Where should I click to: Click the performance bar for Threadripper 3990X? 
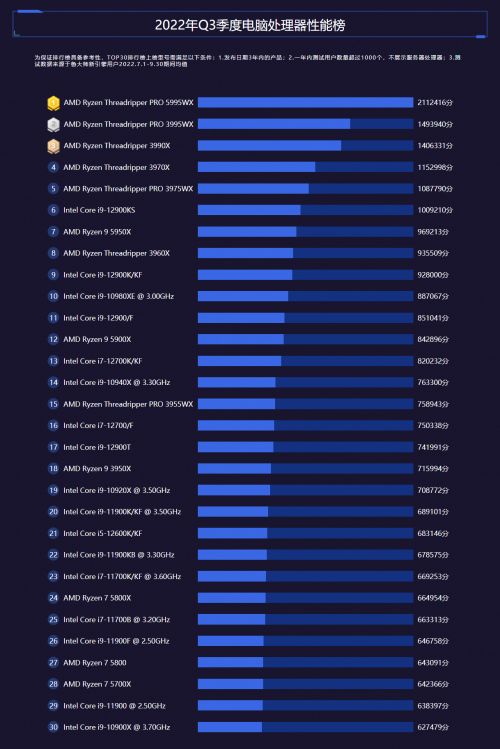[x=306, y=146]
